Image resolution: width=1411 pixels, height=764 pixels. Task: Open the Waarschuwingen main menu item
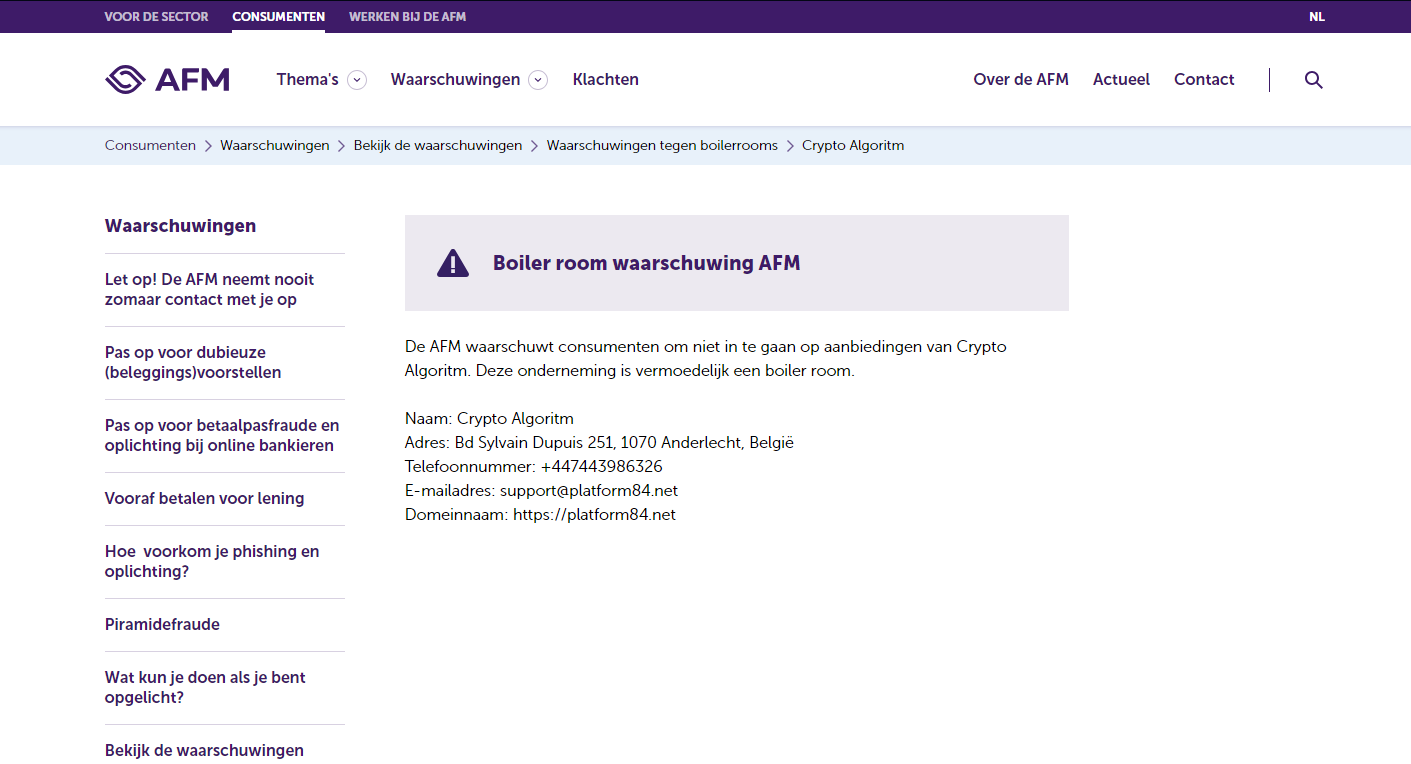tap(455, 80)
